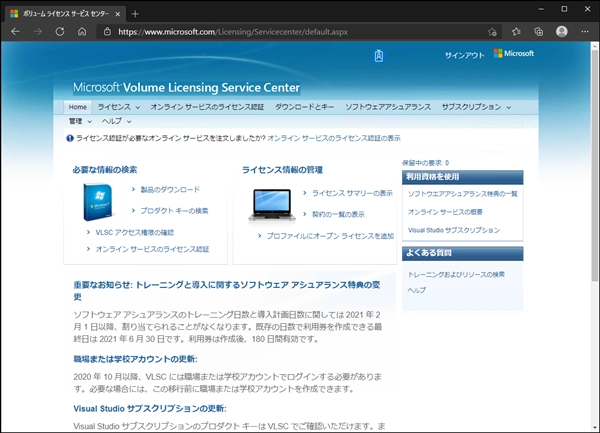
Task: Go to browser home page icon
Action: pyautogui.click(x=82, y=32)
